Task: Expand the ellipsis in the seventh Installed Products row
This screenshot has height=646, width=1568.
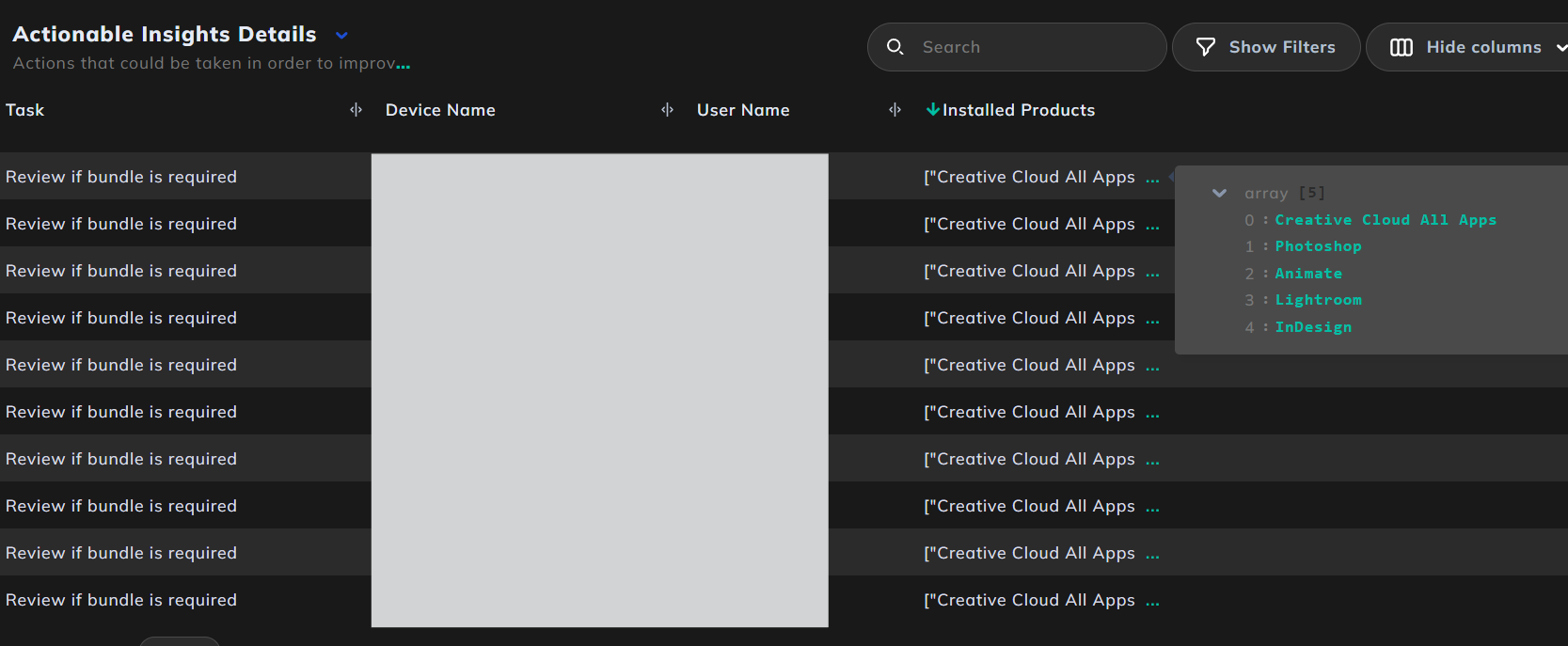Action: point(1152,462)
